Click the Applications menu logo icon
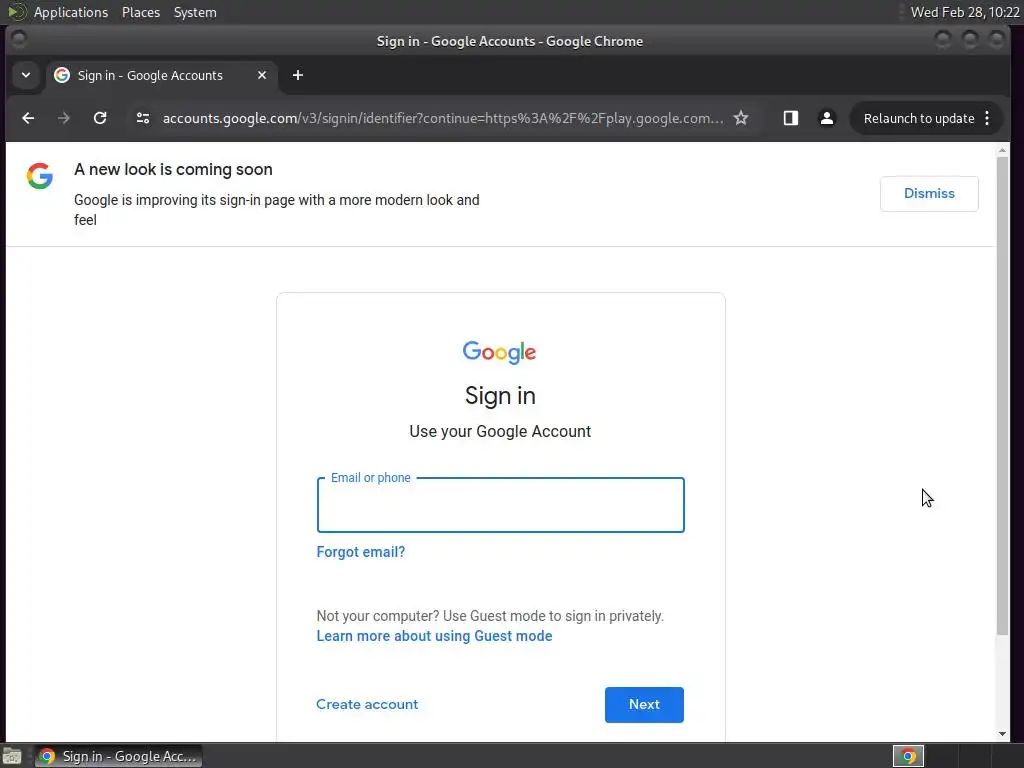The image size is (1024, 768). 16,12
